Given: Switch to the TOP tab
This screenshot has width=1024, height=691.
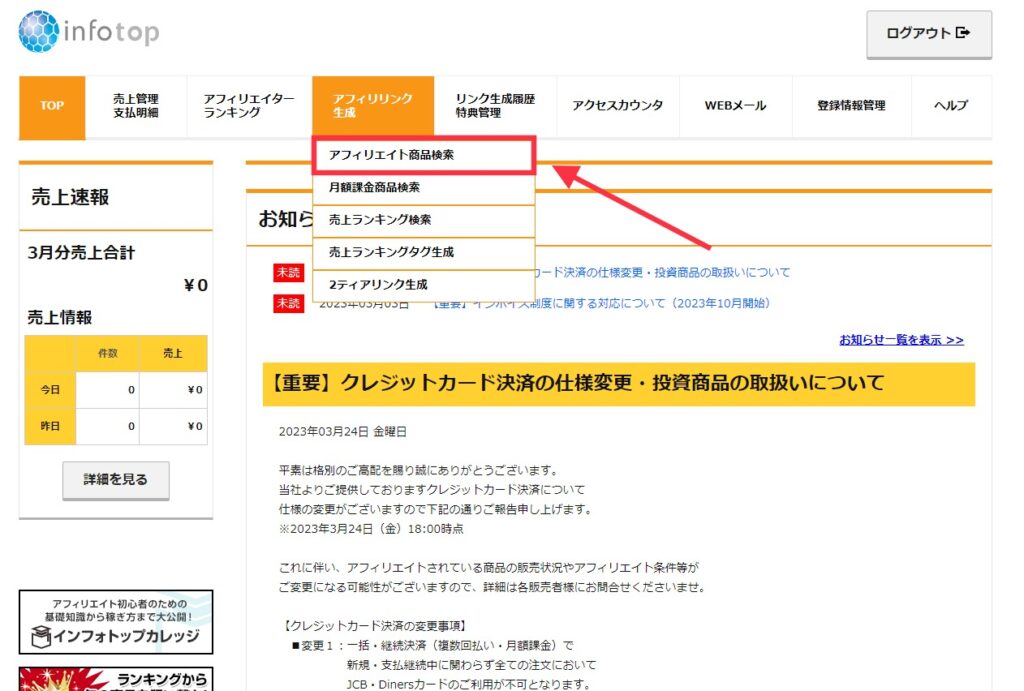Looking at the screenshot, I should click(51, 105).
